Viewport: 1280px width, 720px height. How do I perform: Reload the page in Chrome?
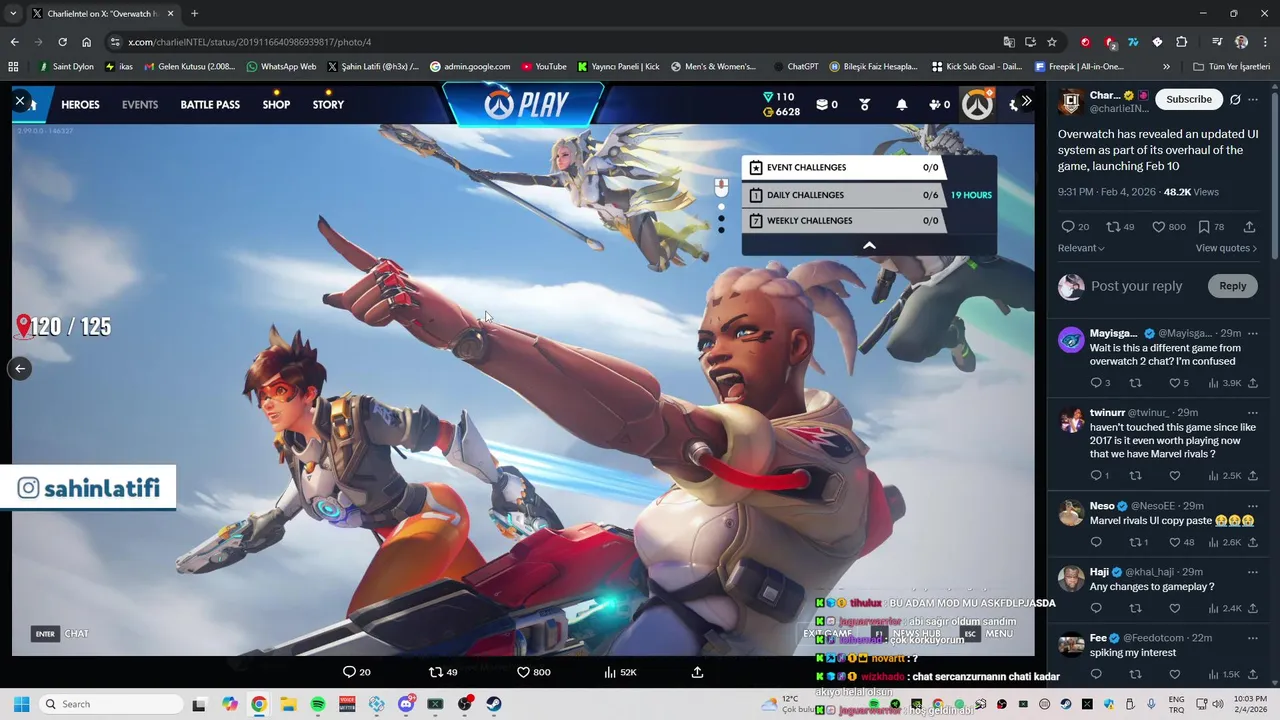[62, 42]
